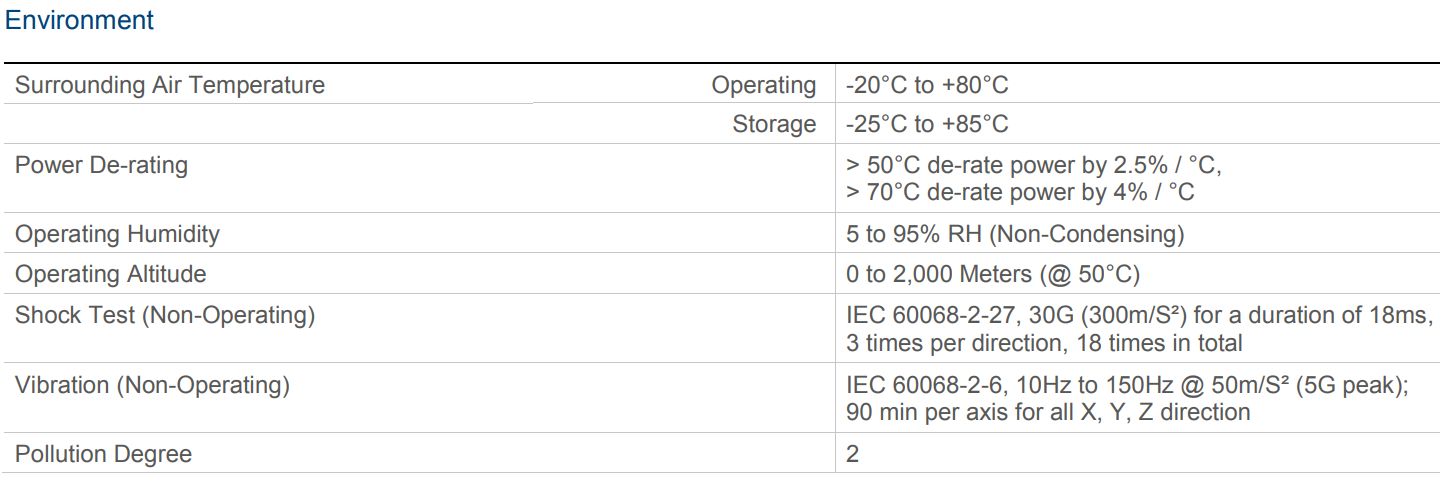Click the 5 to 95% RH value
This screenshot has height=483, width=1450.
pos(1015,234)
